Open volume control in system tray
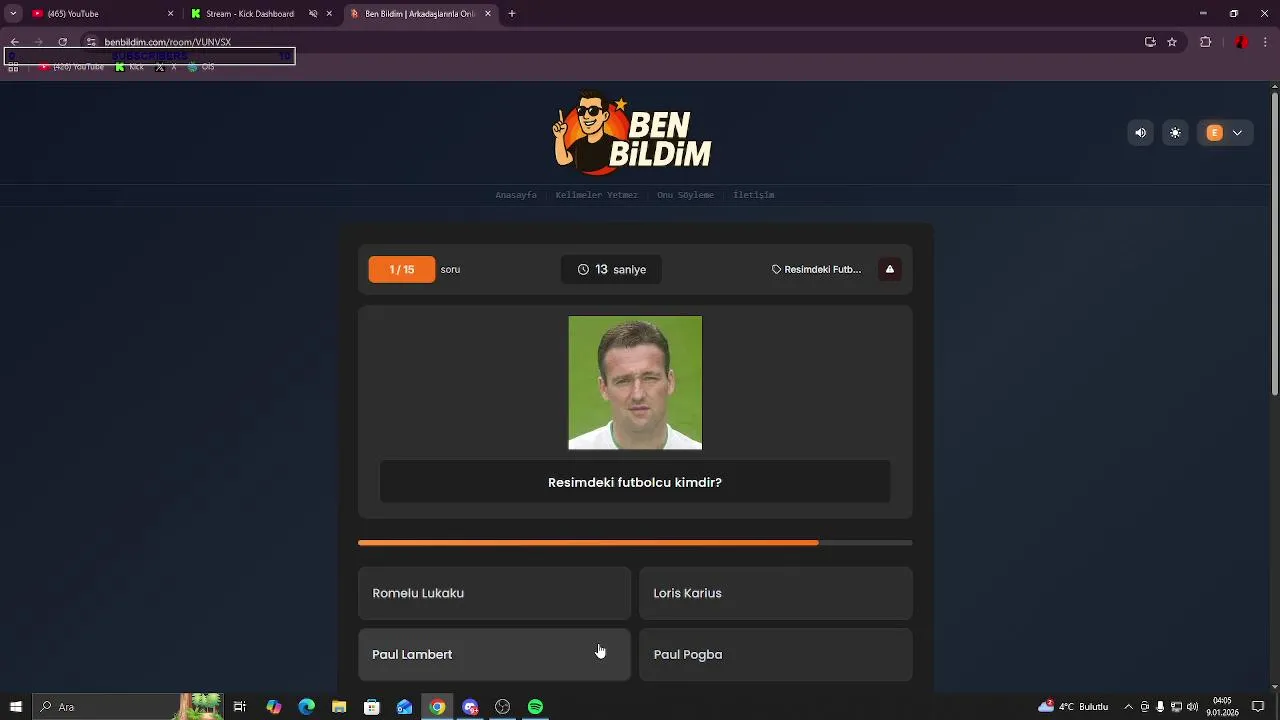 tap(1192, 707)
